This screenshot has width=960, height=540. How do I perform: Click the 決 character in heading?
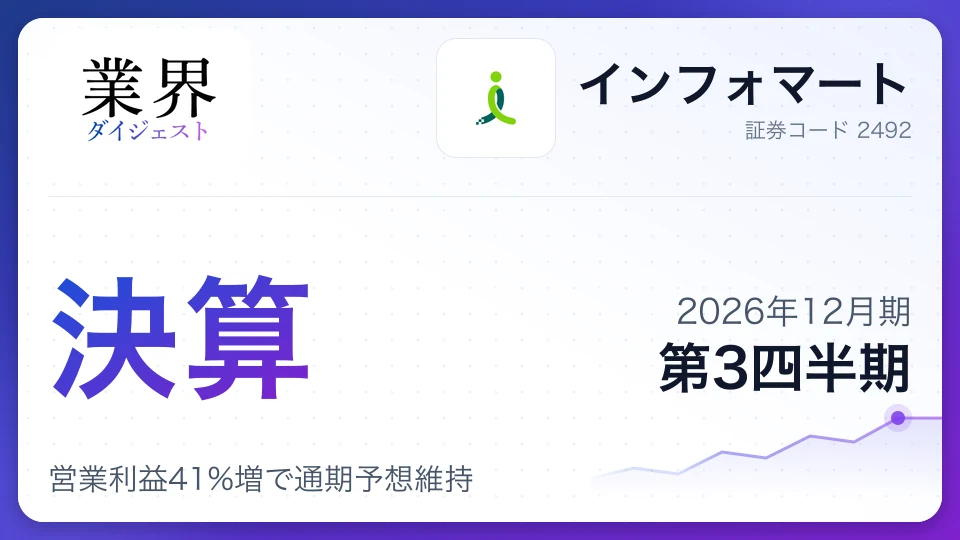pyautogui.click(x=116, y=337)
